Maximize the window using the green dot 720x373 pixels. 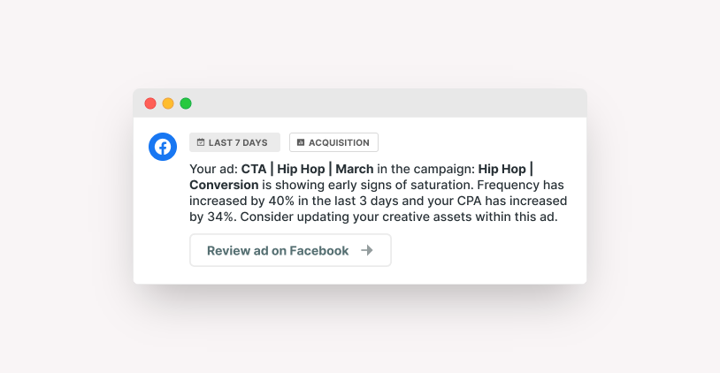click(x=186, y=103)
